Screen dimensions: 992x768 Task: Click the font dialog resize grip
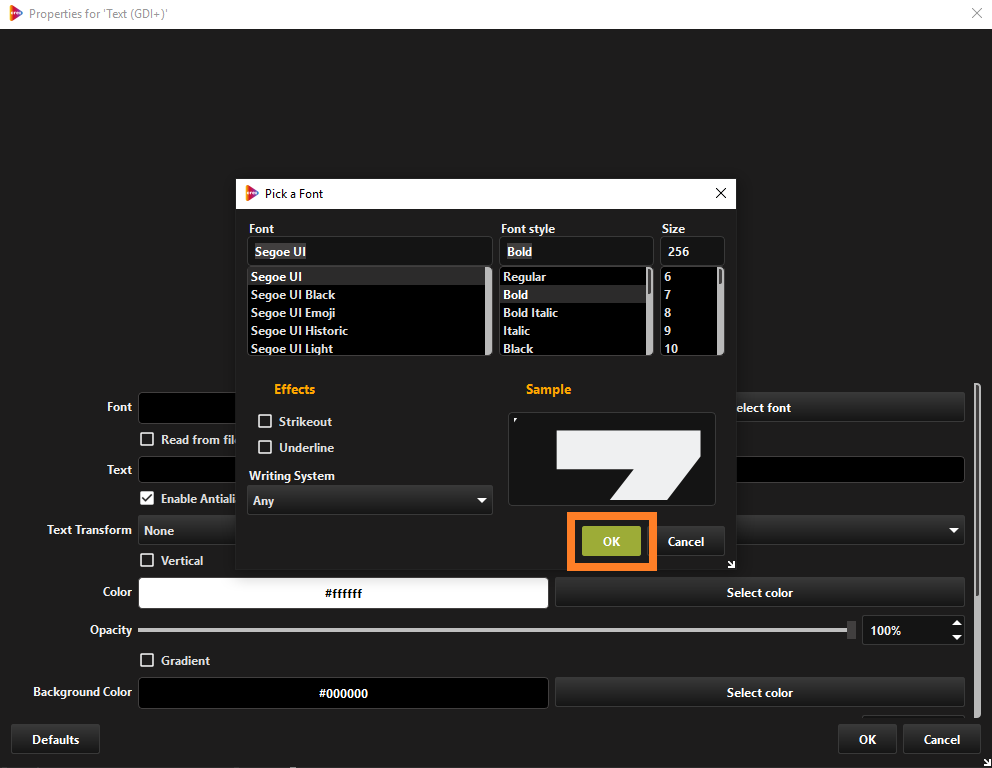coord(731,564)
